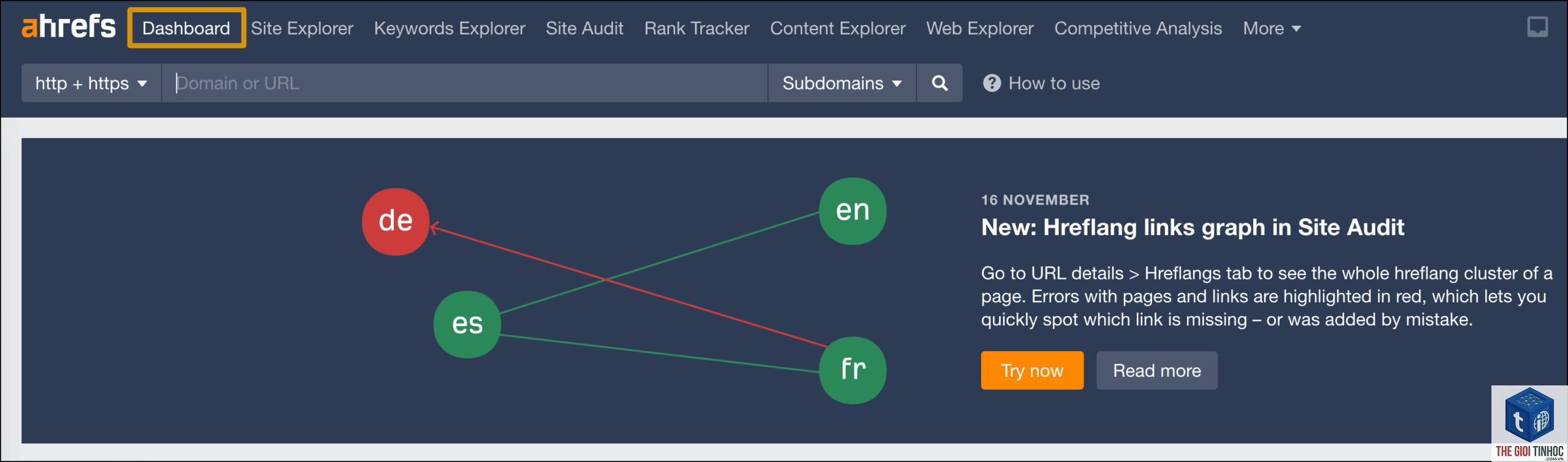Open the notifications inbox icon

pyautogui.click(x=1537, y=27)
